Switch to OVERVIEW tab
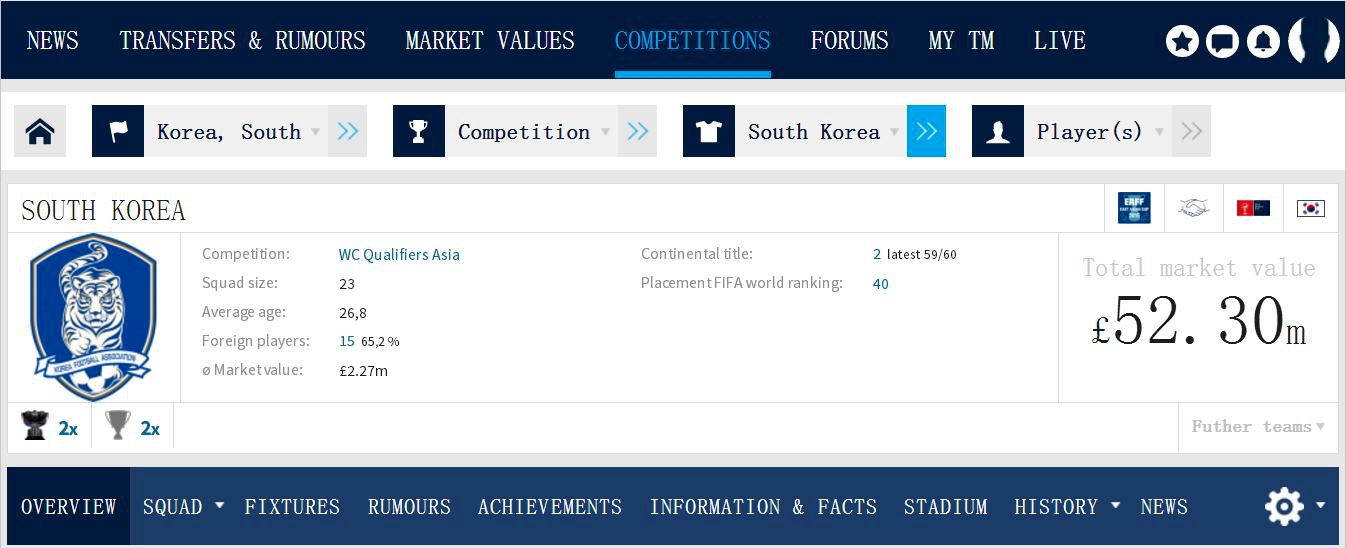The height and width of the screenshot is (548, 1346). (x=69, y=506)
